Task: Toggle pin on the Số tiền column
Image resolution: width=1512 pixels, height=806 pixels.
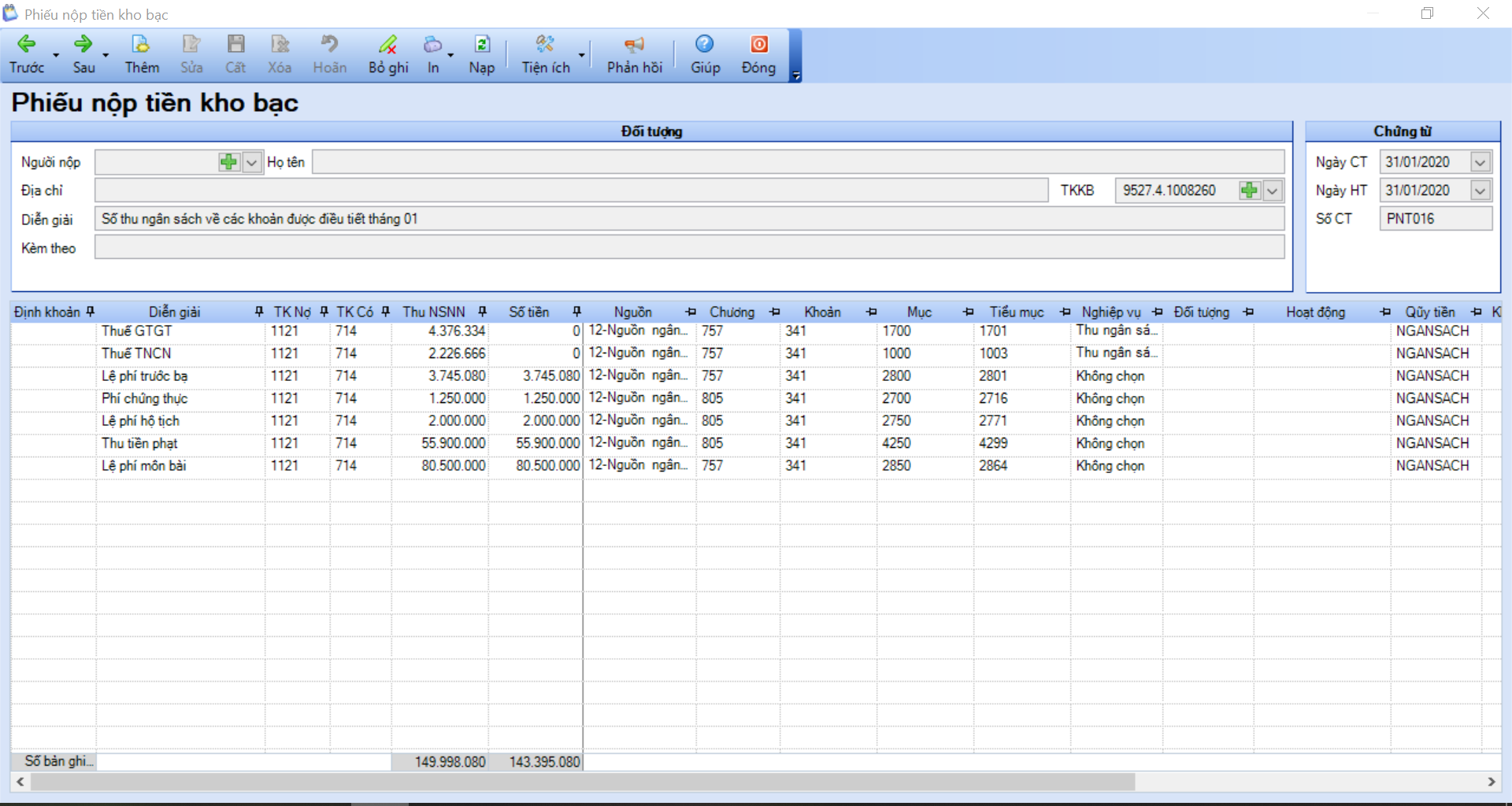Action: [x=576, y=312]
